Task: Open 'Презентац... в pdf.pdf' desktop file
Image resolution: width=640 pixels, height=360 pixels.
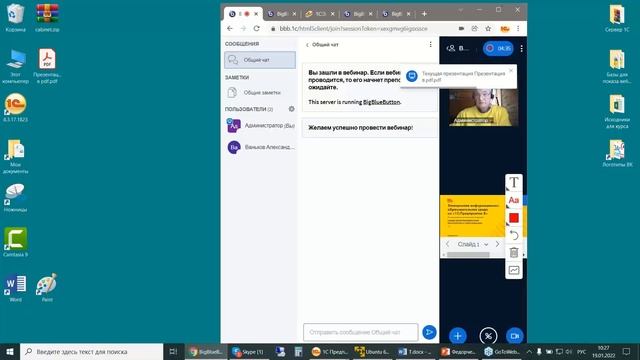Action: click(47, 66)
